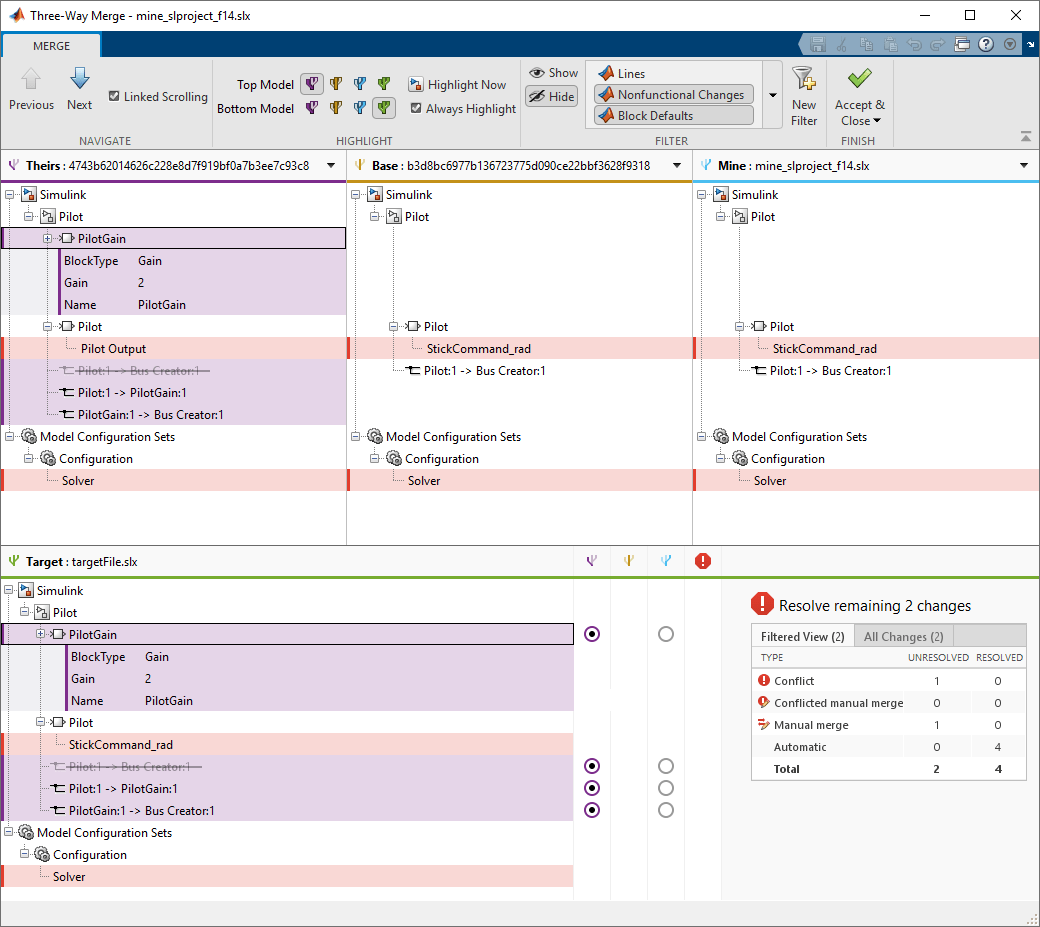
Task: Set Bottom Model to Theirs
Action: click(x=312, y=108)
